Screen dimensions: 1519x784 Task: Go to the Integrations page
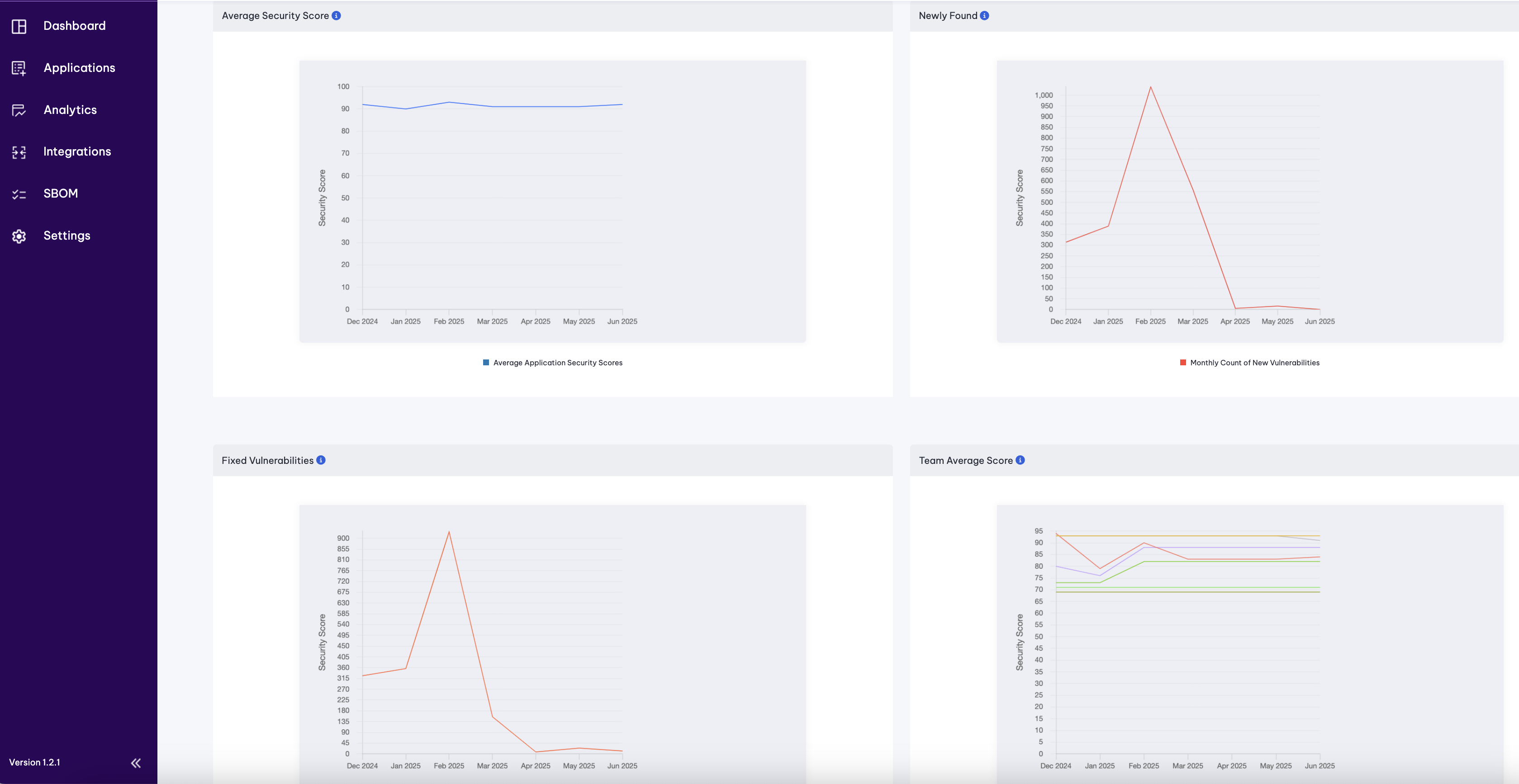(x=77, y=151)
